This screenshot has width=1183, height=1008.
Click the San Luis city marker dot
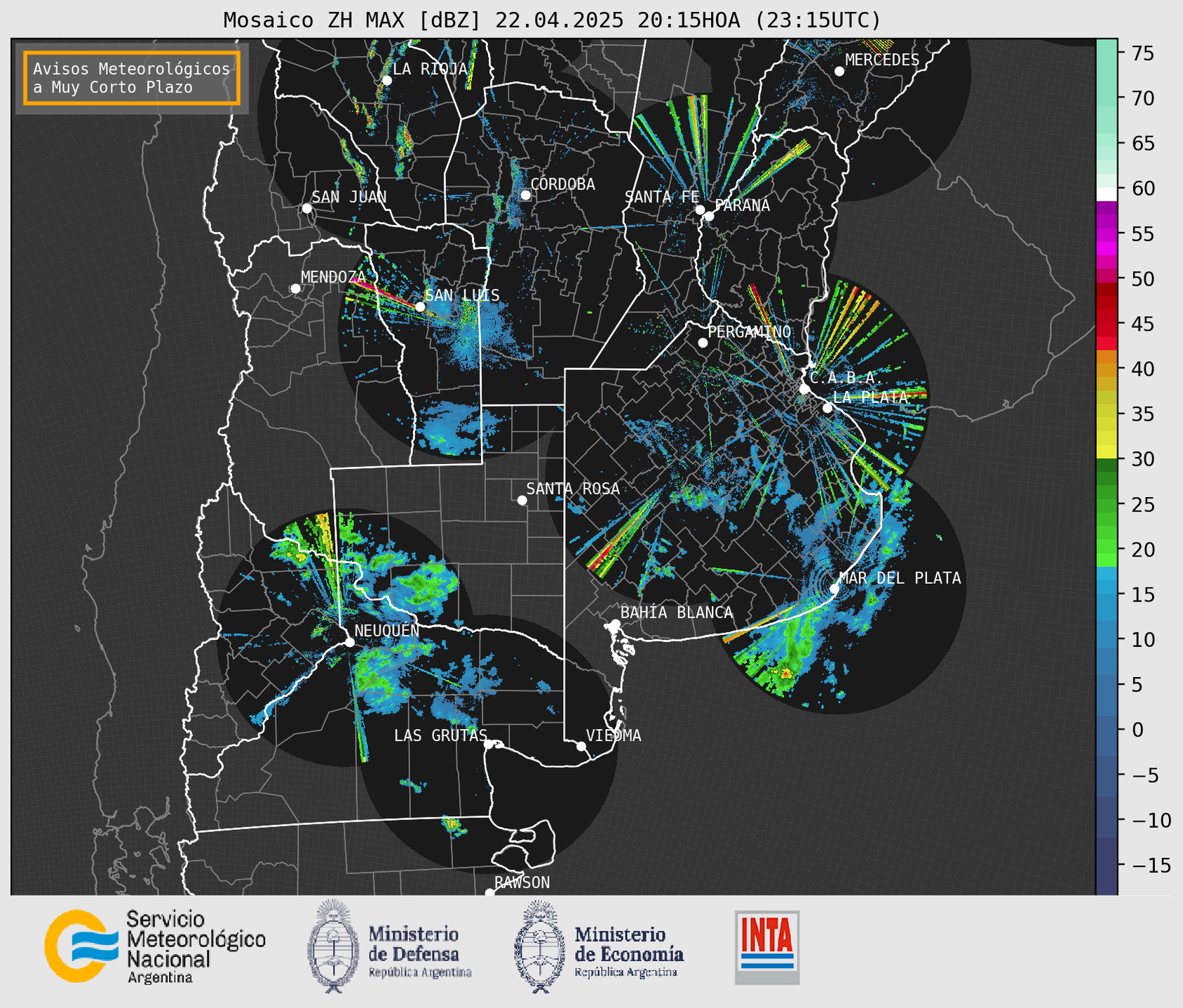[420, 306]
